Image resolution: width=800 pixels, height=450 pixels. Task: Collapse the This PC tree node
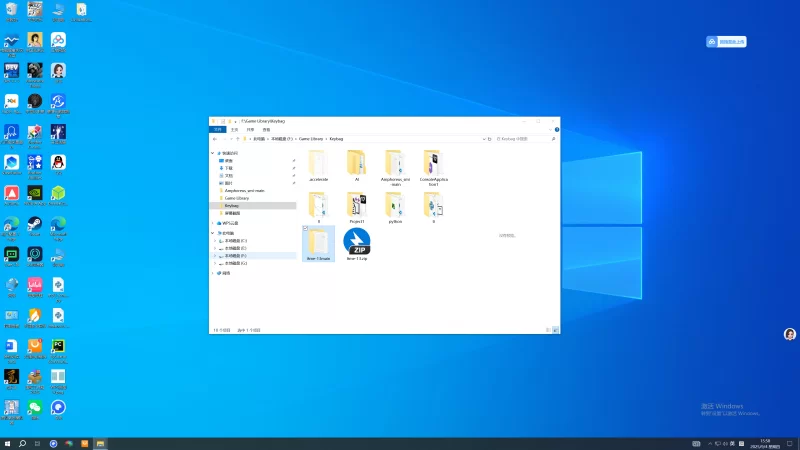pos(213,233)
